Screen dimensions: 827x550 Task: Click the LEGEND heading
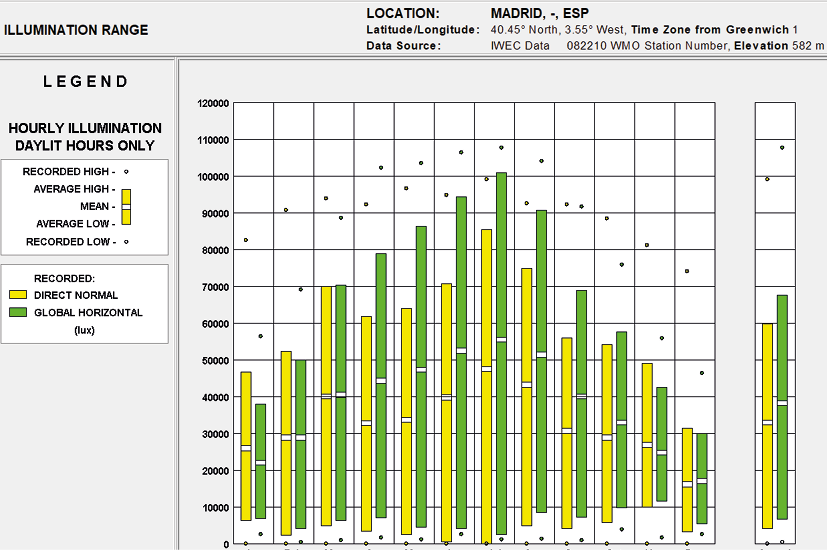85,82
